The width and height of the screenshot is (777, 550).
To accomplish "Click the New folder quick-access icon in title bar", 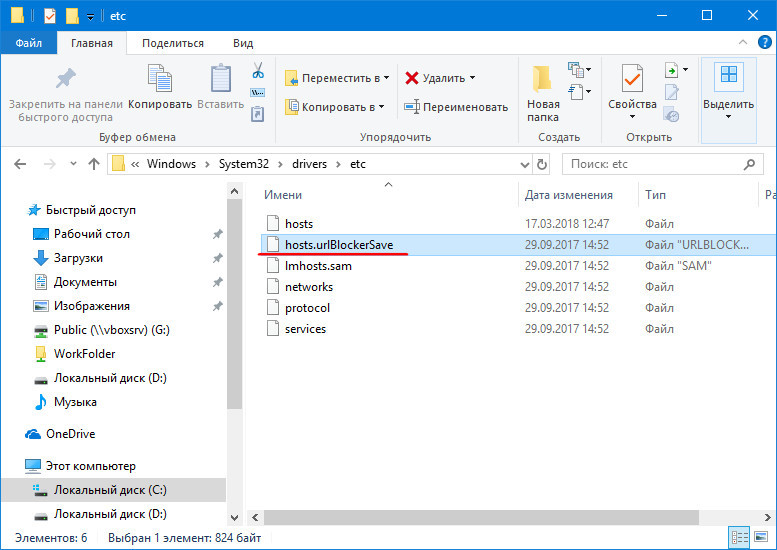I will (72, 16).
